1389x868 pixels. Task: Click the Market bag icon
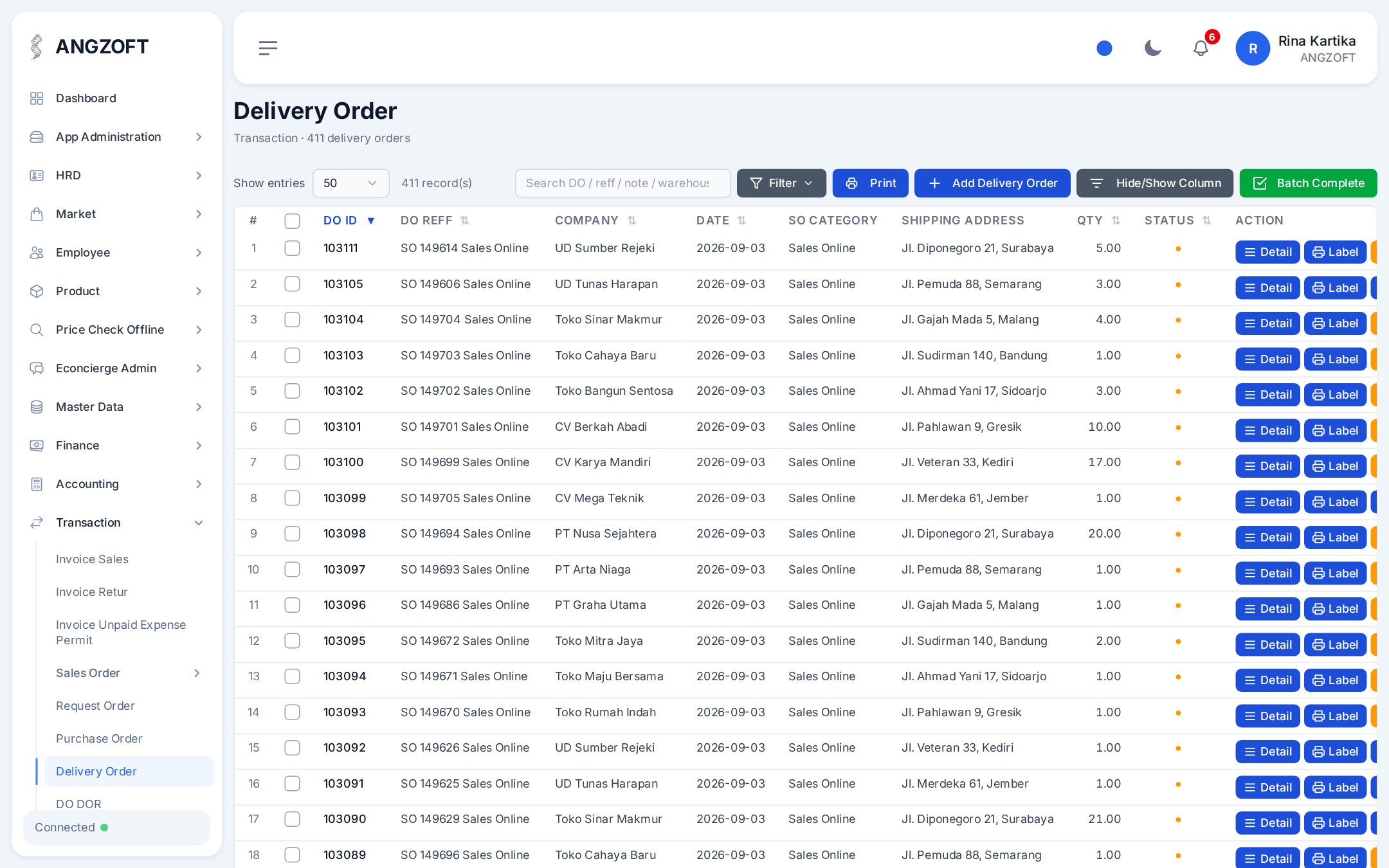(x=37, y=214)
